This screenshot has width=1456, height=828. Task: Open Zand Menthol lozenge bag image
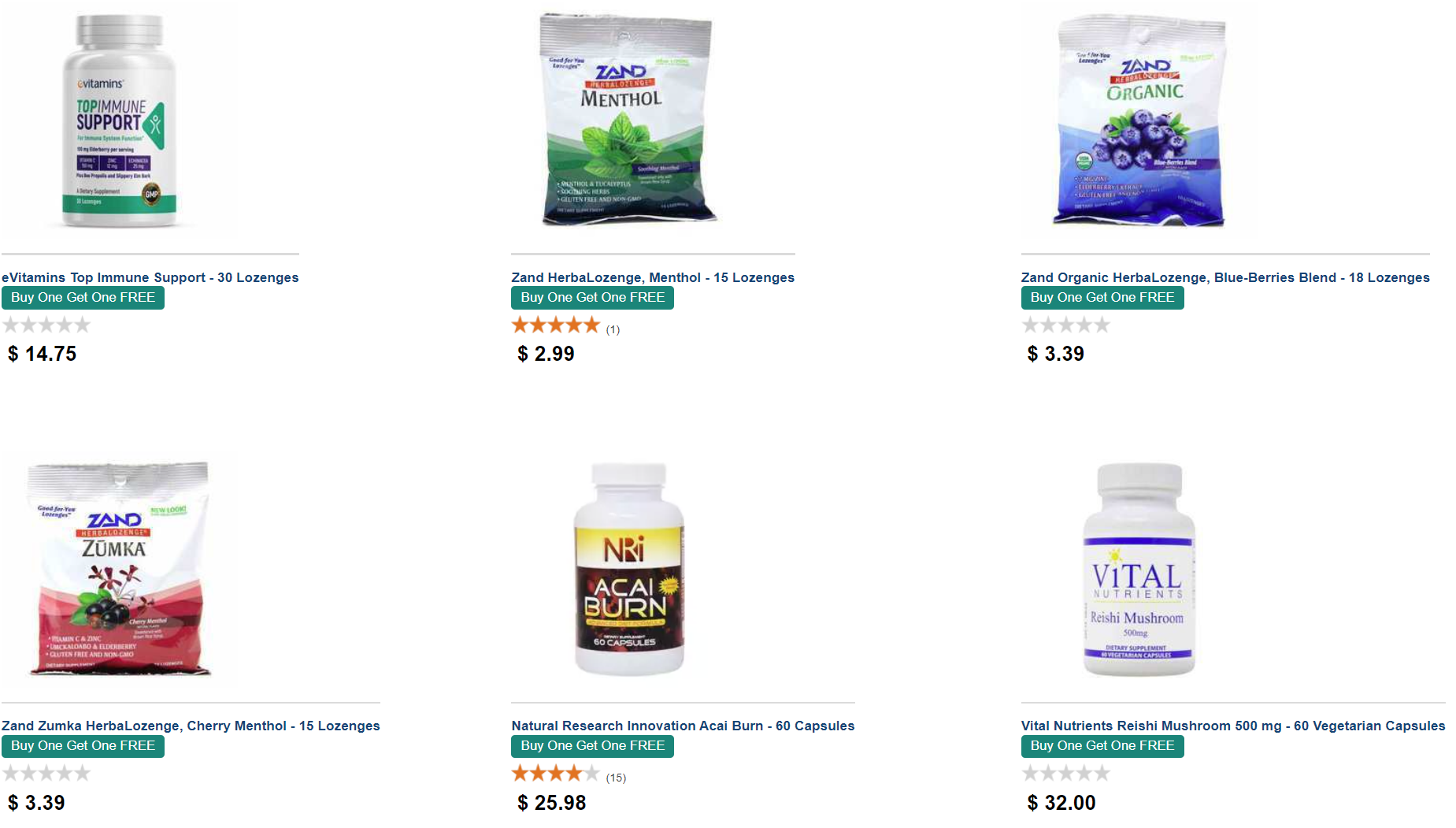pyautogui.click(x=629, y=120)
